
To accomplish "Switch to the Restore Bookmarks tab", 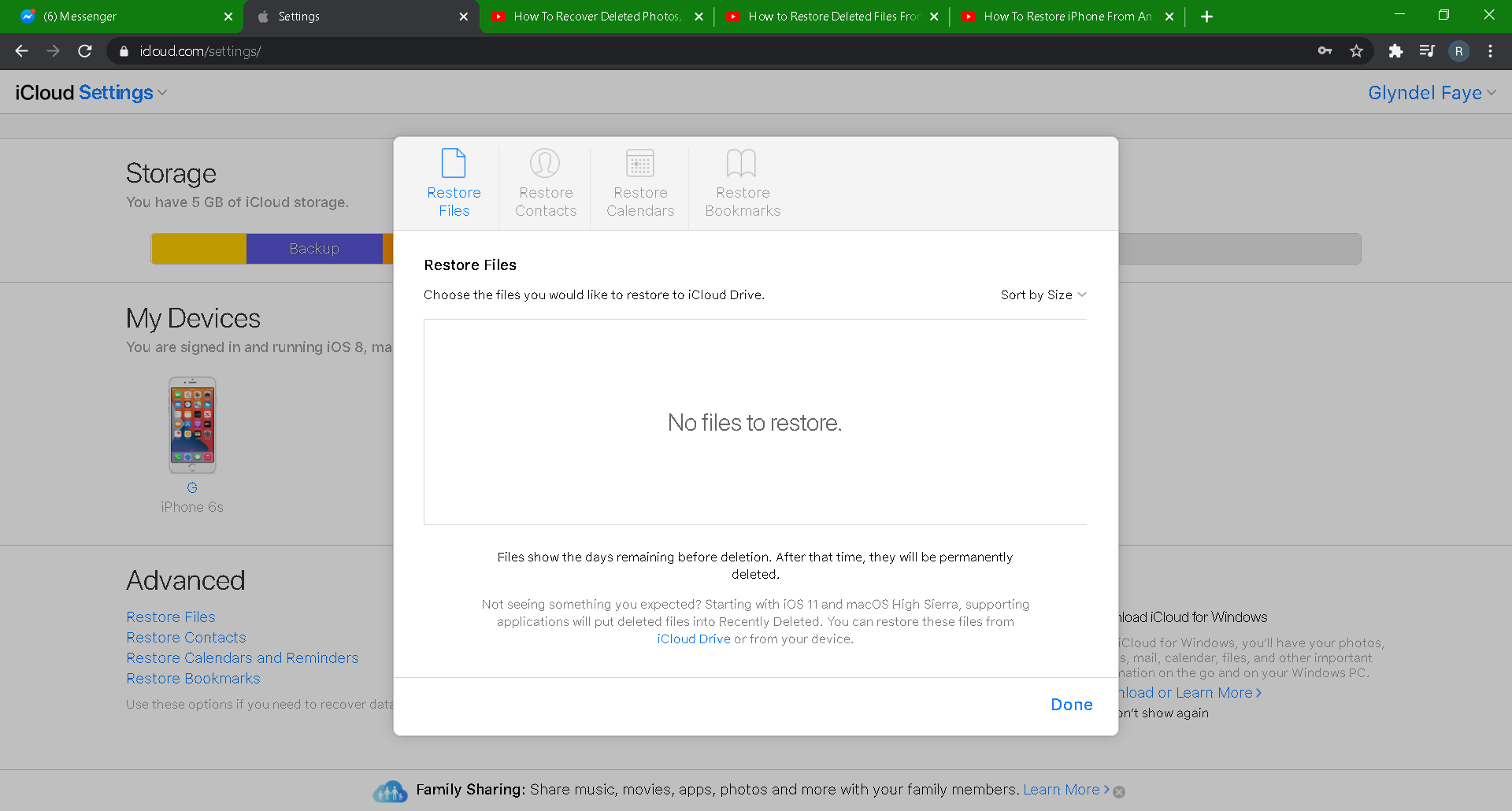I will 743,183.
